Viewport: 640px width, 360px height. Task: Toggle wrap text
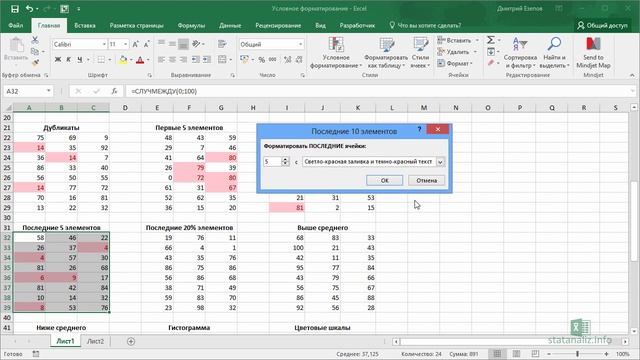(x=222, y=44)
